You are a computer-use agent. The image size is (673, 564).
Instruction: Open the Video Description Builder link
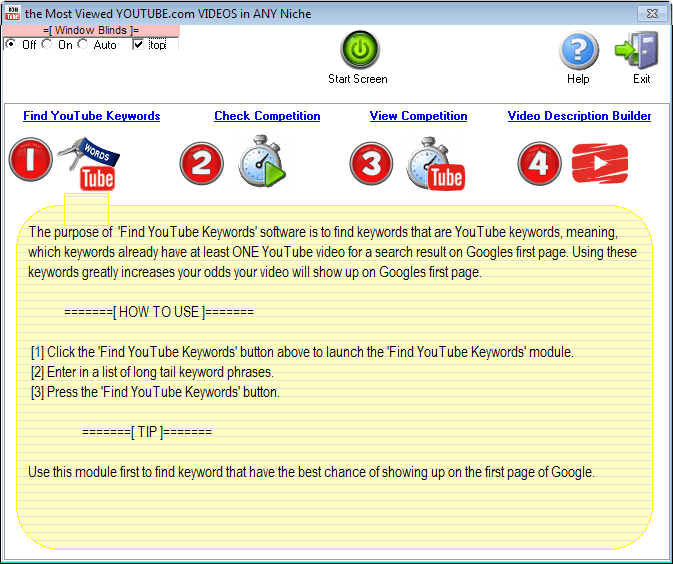point(579,116)
